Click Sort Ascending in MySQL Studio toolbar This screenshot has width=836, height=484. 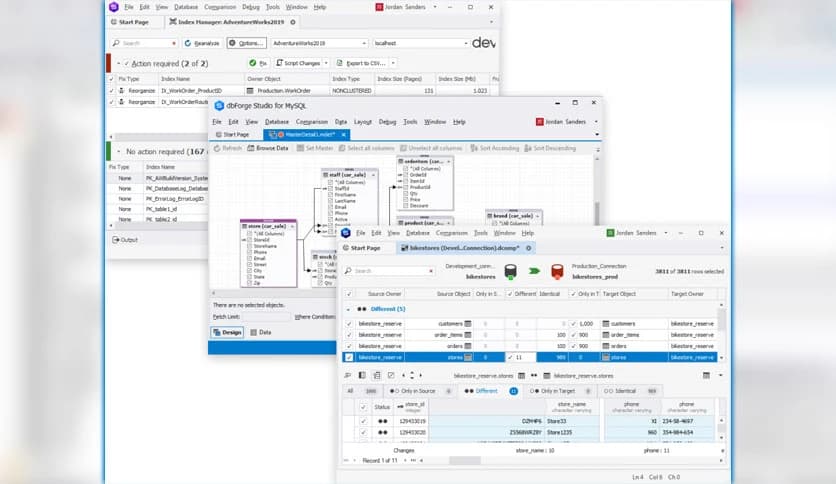coord(495,148)
